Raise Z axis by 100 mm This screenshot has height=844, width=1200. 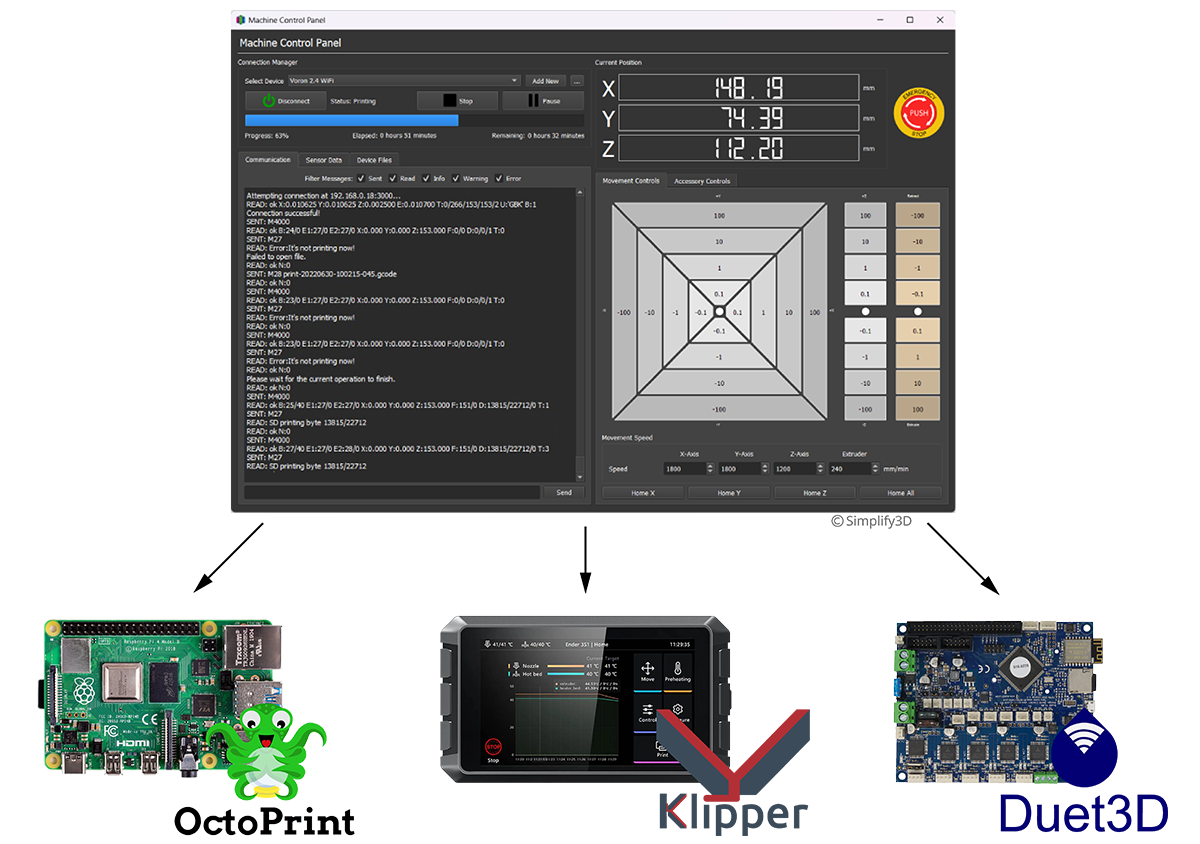point(865,216)
